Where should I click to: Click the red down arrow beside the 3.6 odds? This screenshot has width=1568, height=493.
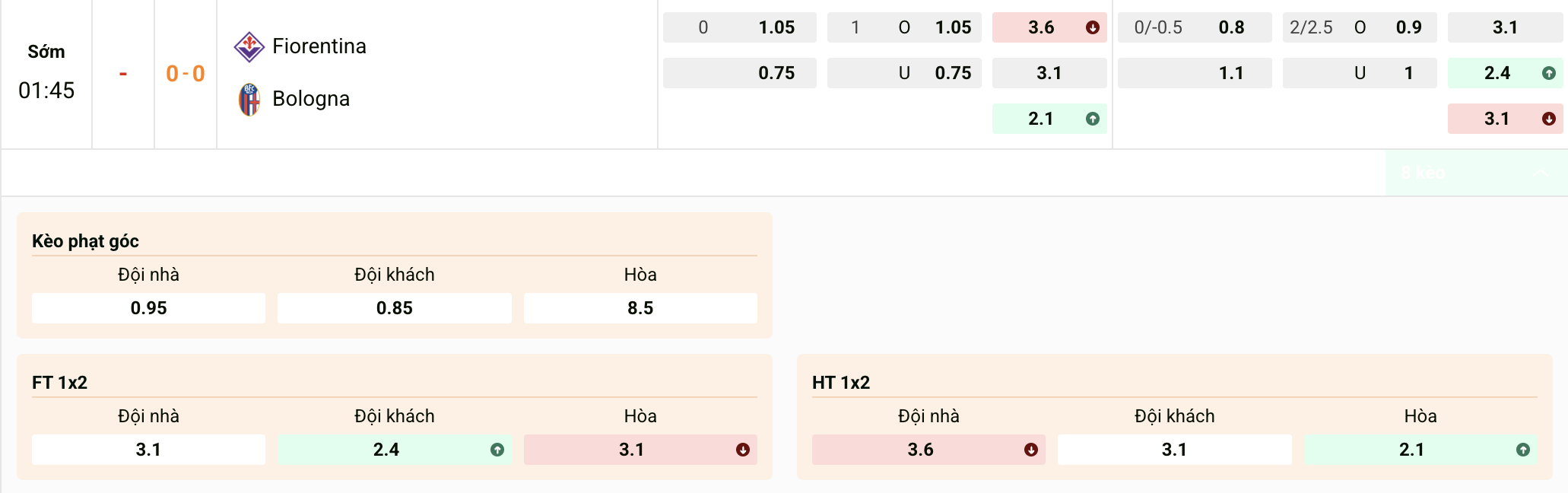click(1093, 26)
